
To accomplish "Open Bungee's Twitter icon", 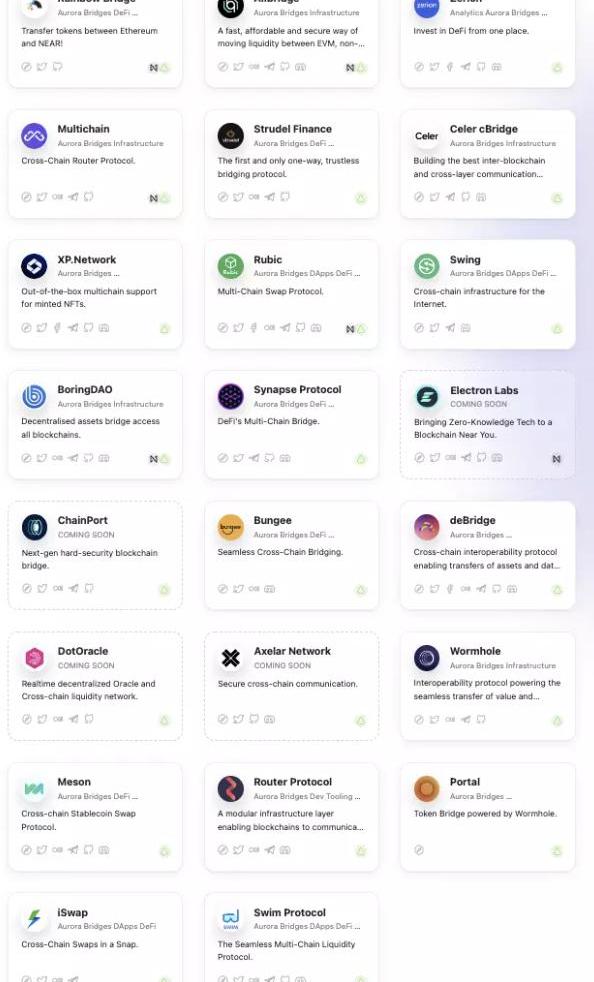I will 238,589.
